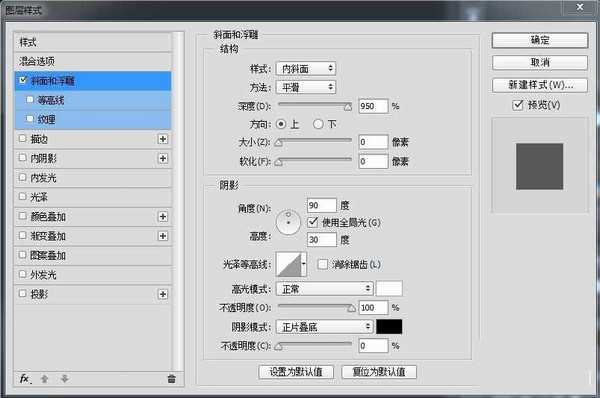This screenshot has height=398, width=600.
Task: Select the 内发光 row label
Action: (x=43, y=178)
